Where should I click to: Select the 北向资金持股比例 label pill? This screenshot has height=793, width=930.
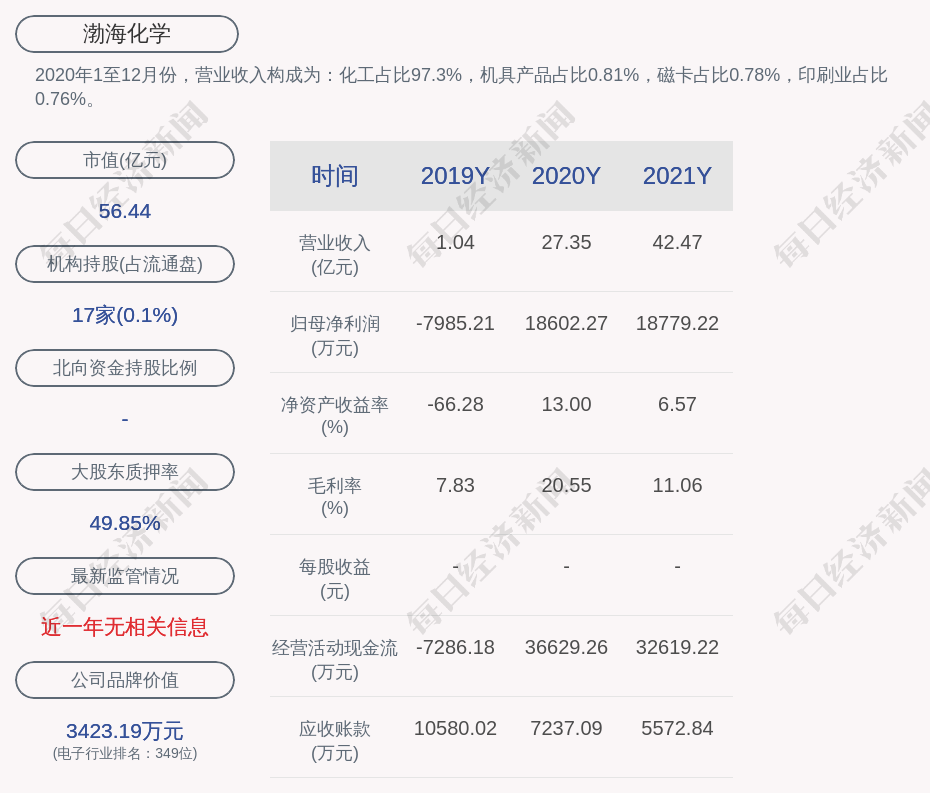125,368
